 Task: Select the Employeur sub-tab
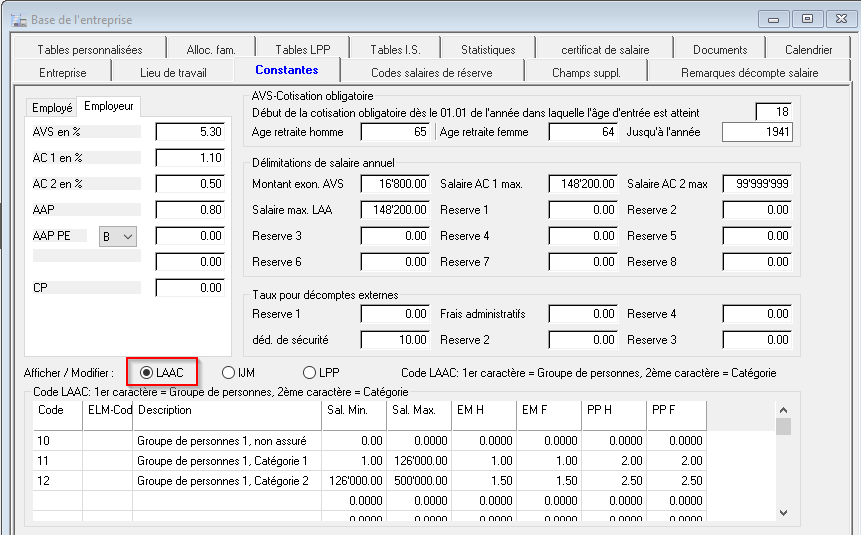[x=109, y=106]
